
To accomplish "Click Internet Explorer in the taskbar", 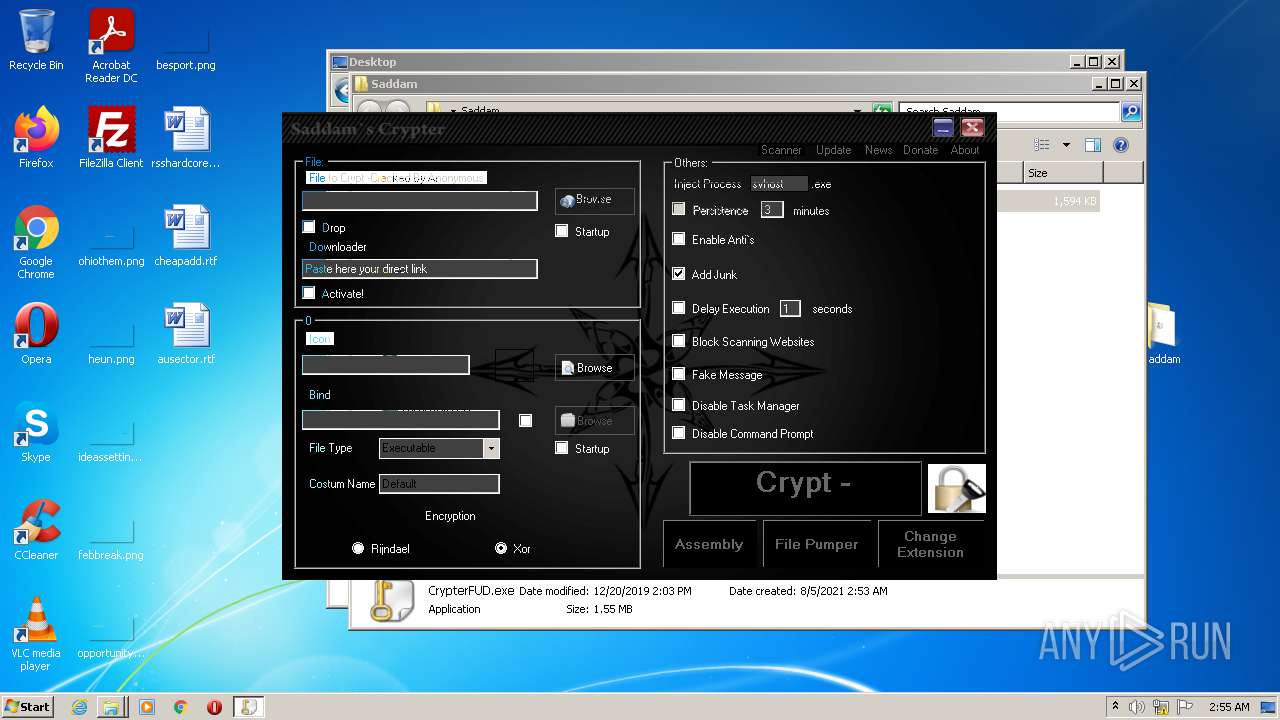I will click(x=79, y=707).
